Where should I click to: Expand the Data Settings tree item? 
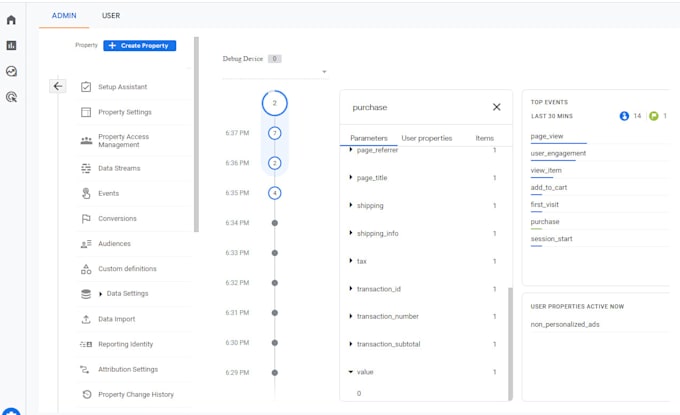click(x=101, y=294)
